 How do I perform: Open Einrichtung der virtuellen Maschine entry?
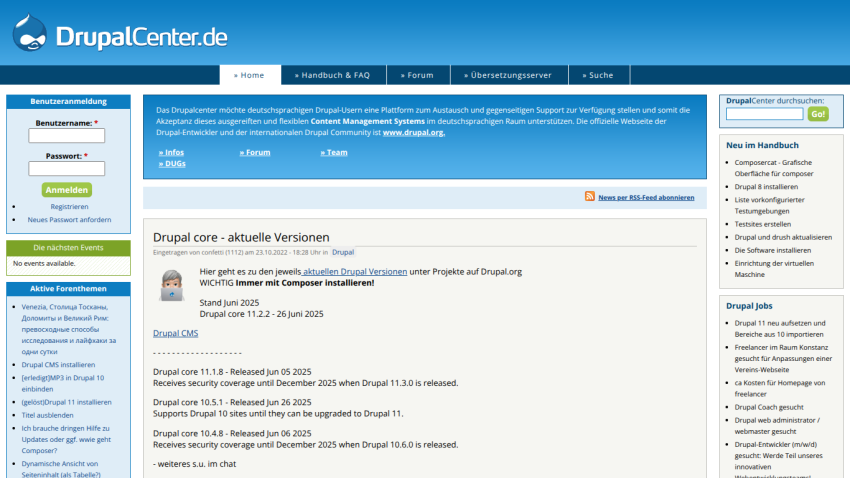pyautogui.click(x=774, y=269)
